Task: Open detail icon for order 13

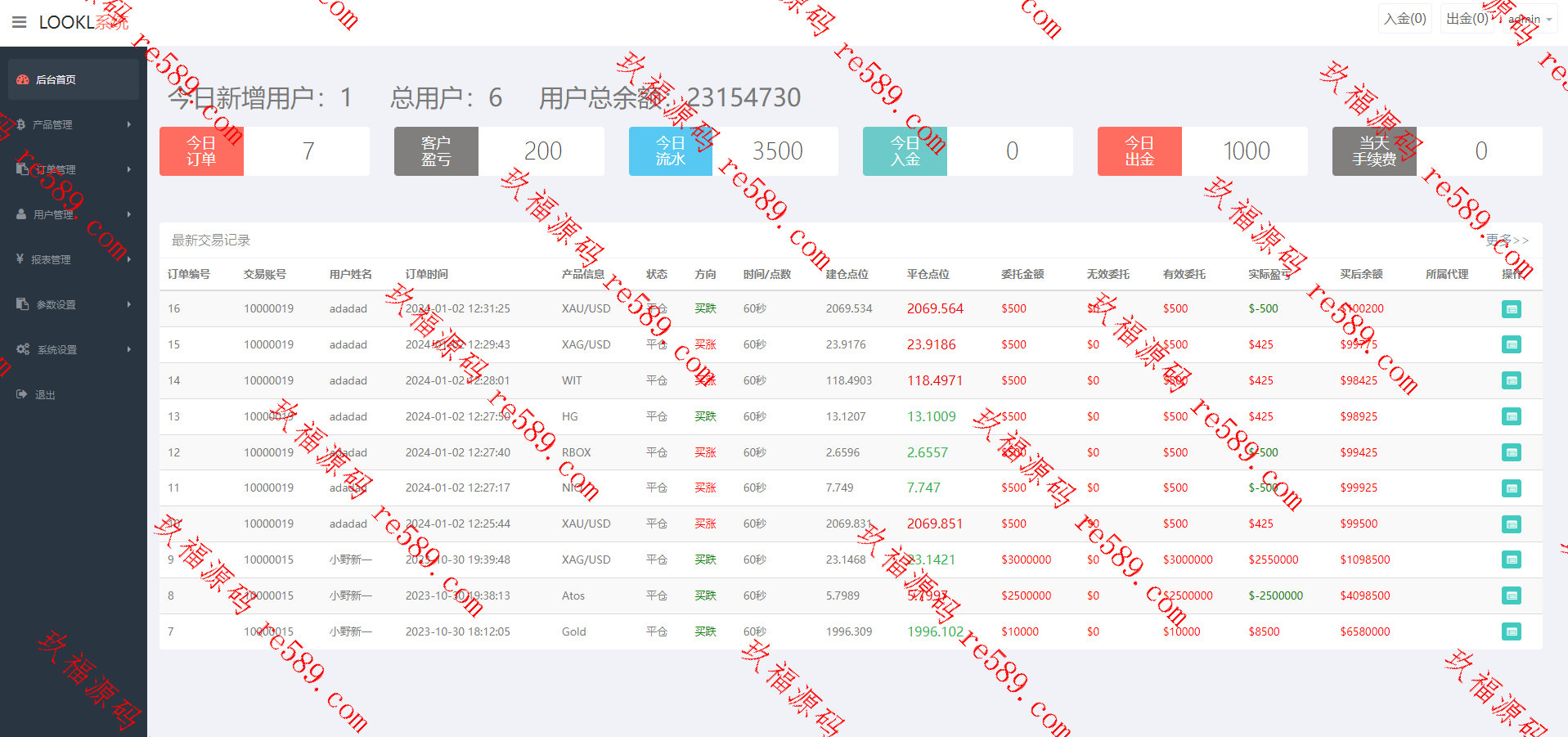Action: (x=1512, y=417)
